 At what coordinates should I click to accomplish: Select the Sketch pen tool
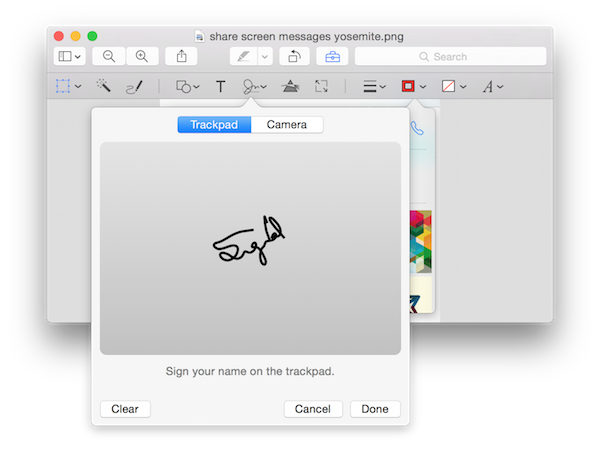[x=134, y=87]
